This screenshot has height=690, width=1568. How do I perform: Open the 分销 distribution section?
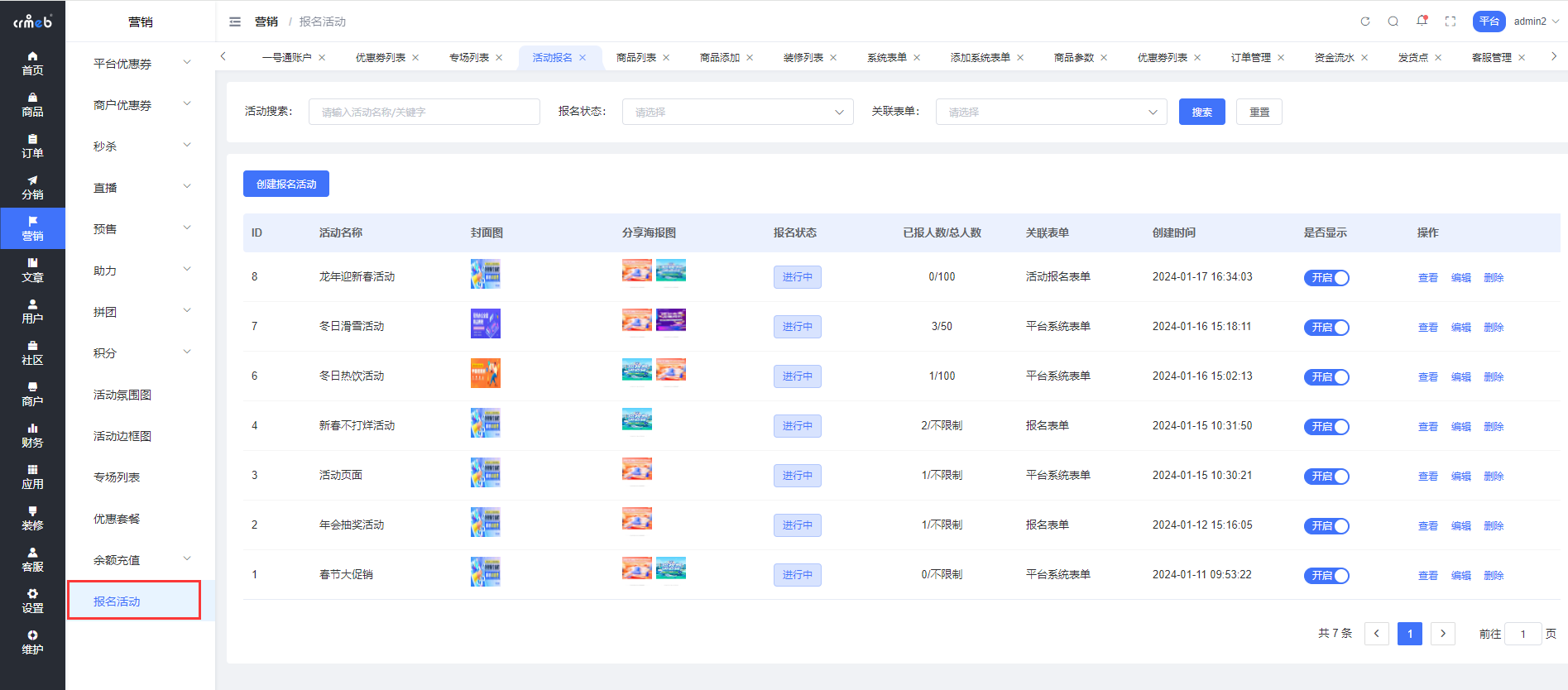click(32, 187)
